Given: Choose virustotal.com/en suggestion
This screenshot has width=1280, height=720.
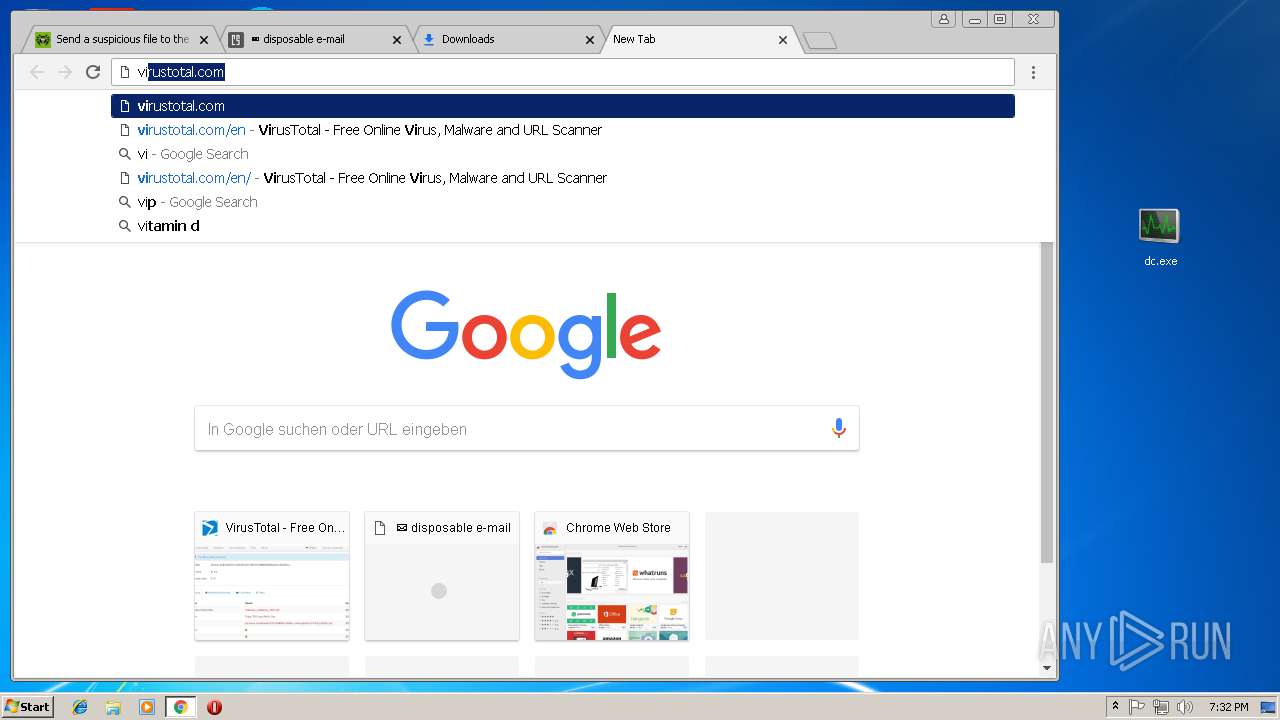Looking at the screenshot, I should 563,130.
